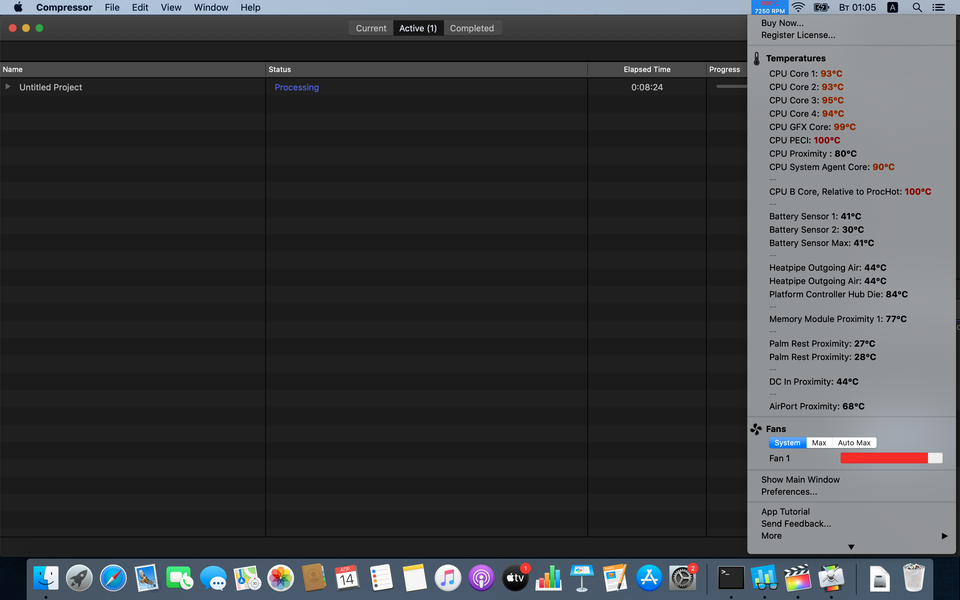Open Podcasts in the dock
The height and width of the screenshot is (600, 960).
[x=481, y=577]
